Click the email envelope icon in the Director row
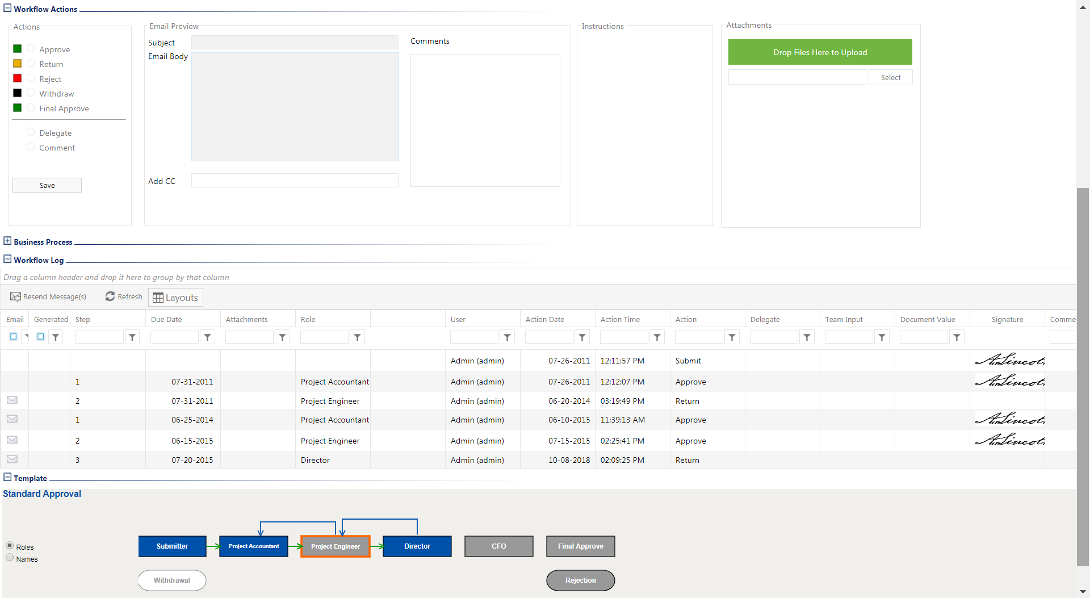 [13, 459]
